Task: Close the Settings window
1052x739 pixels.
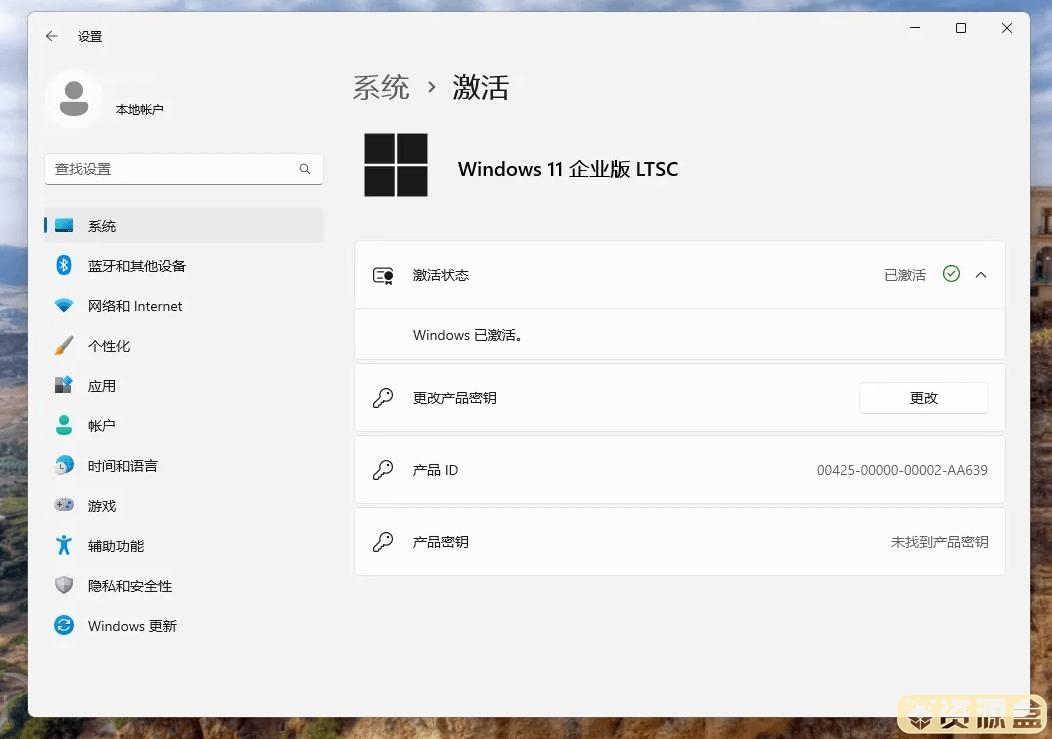Action: [1006, 28]
